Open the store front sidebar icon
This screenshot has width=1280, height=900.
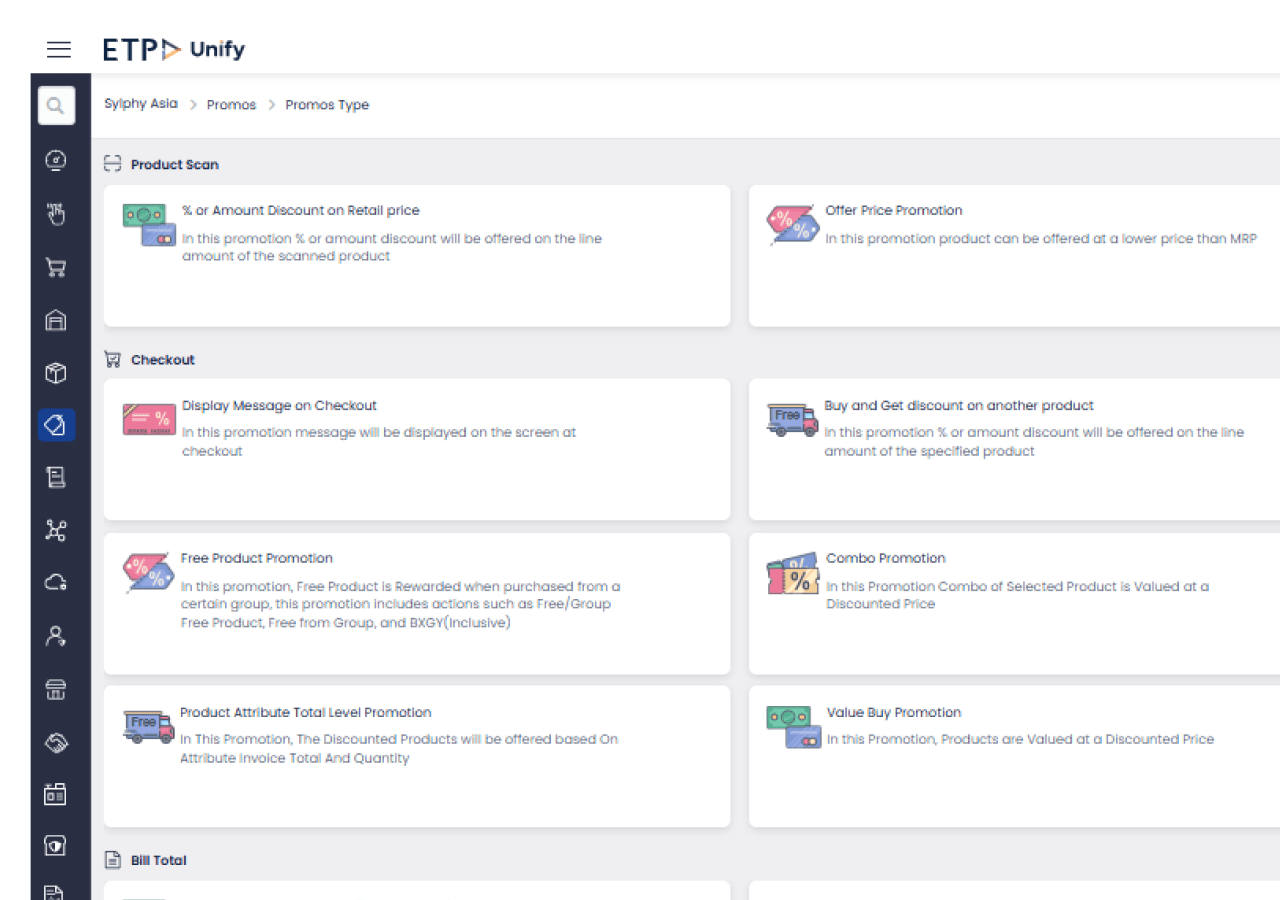[x=56, y=689]
